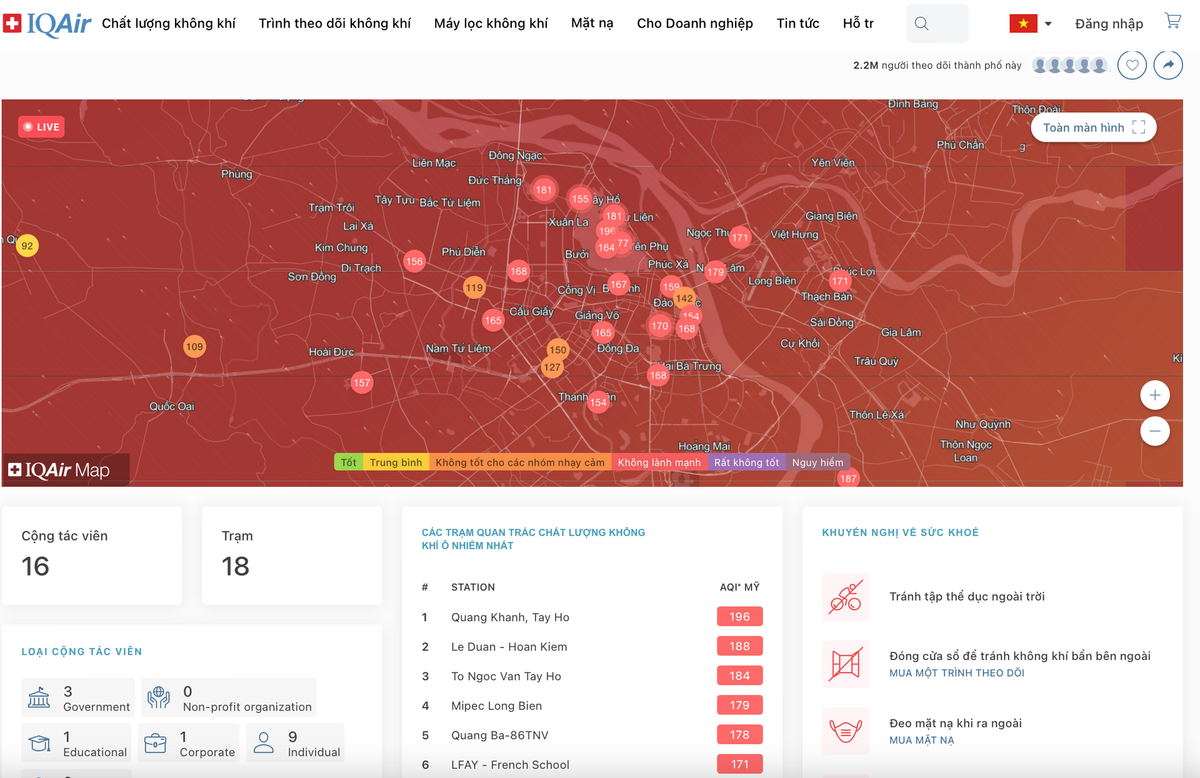This screenshot has width=1200, height=778.
Task: Click the Đăng nhập login link
Action: coord(1109,23)
